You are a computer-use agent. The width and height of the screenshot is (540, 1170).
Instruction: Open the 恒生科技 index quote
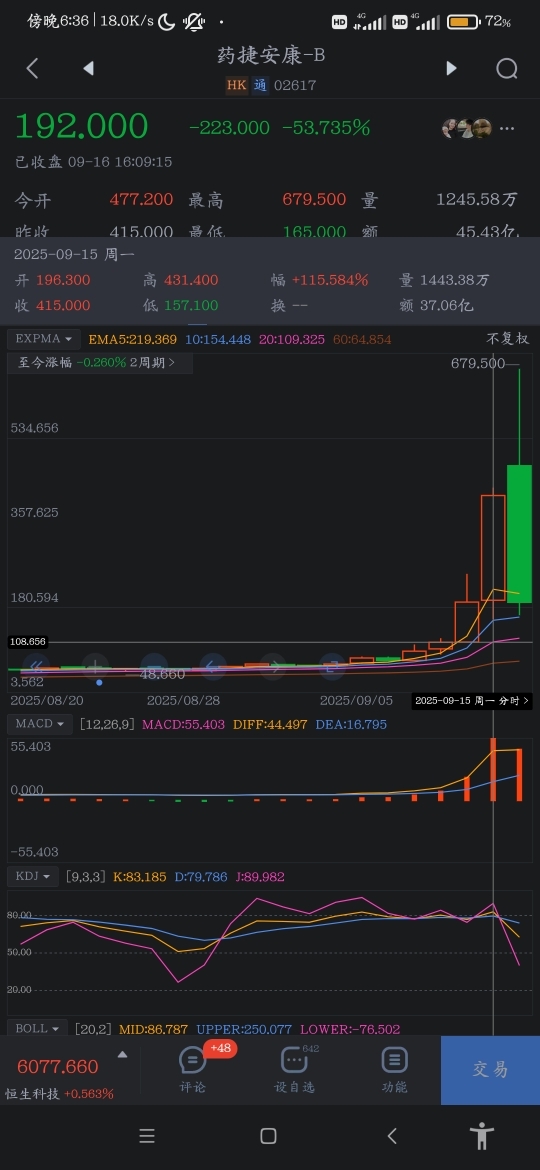60,1094
